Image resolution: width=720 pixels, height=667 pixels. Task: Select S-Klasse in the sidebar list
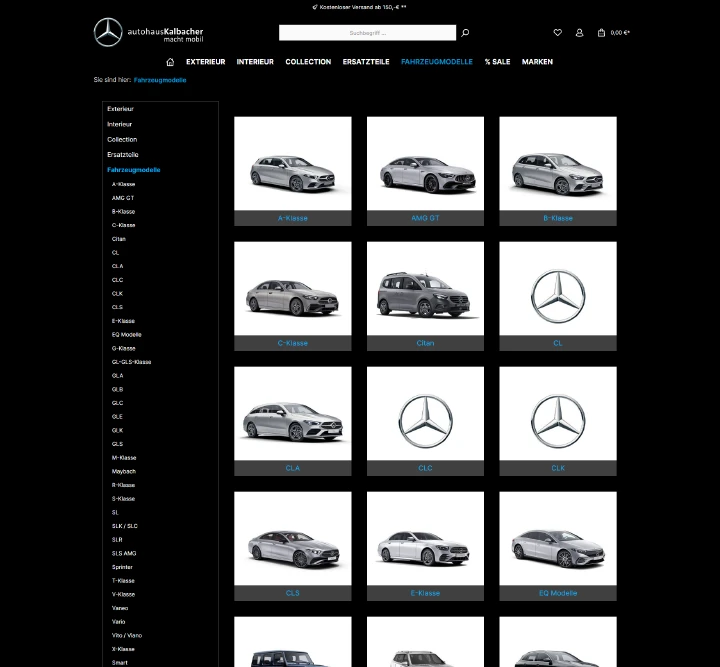tap(124, 499)
